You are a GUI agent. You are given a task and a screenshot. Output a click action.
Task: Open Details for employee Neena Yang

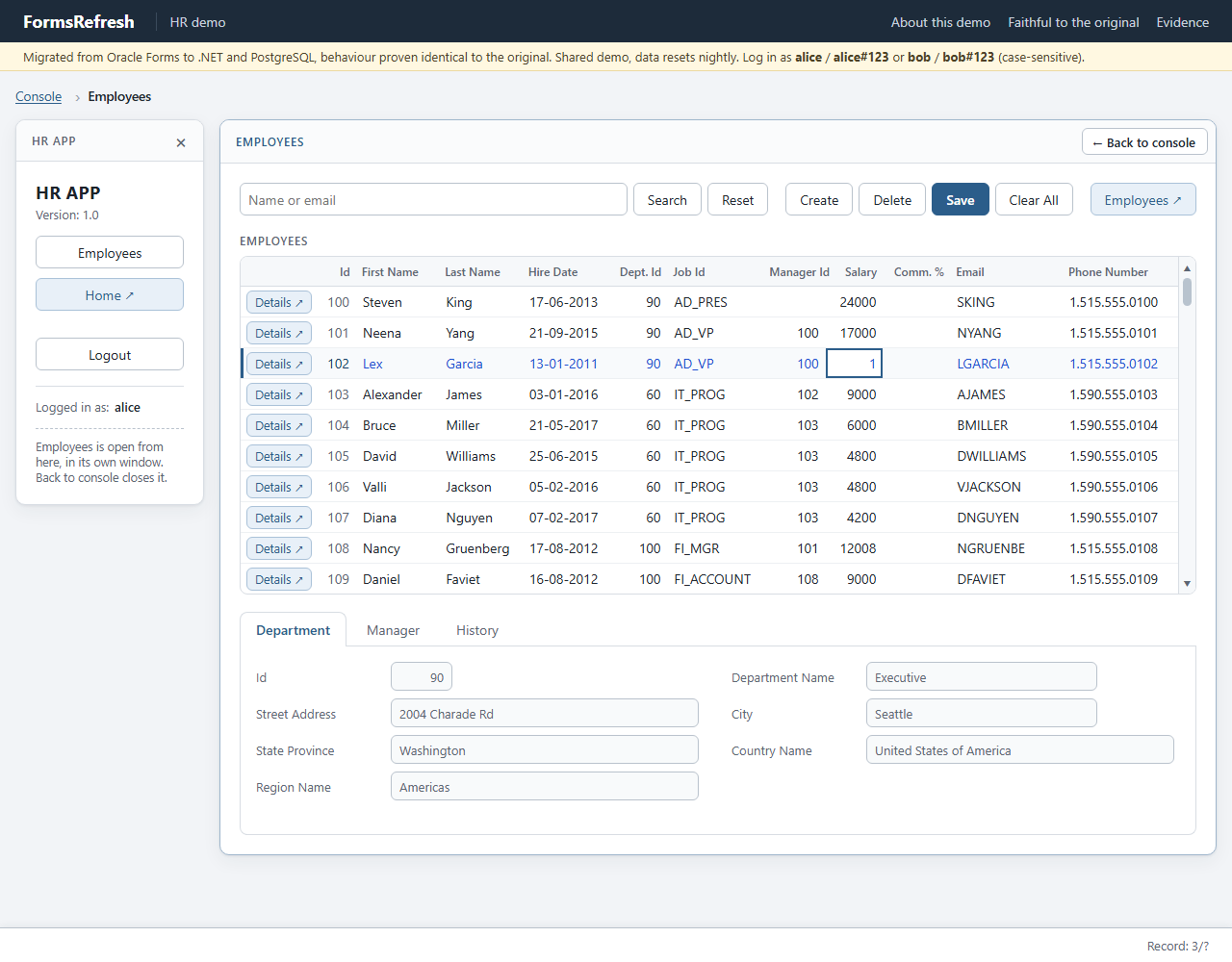[279, 333]
